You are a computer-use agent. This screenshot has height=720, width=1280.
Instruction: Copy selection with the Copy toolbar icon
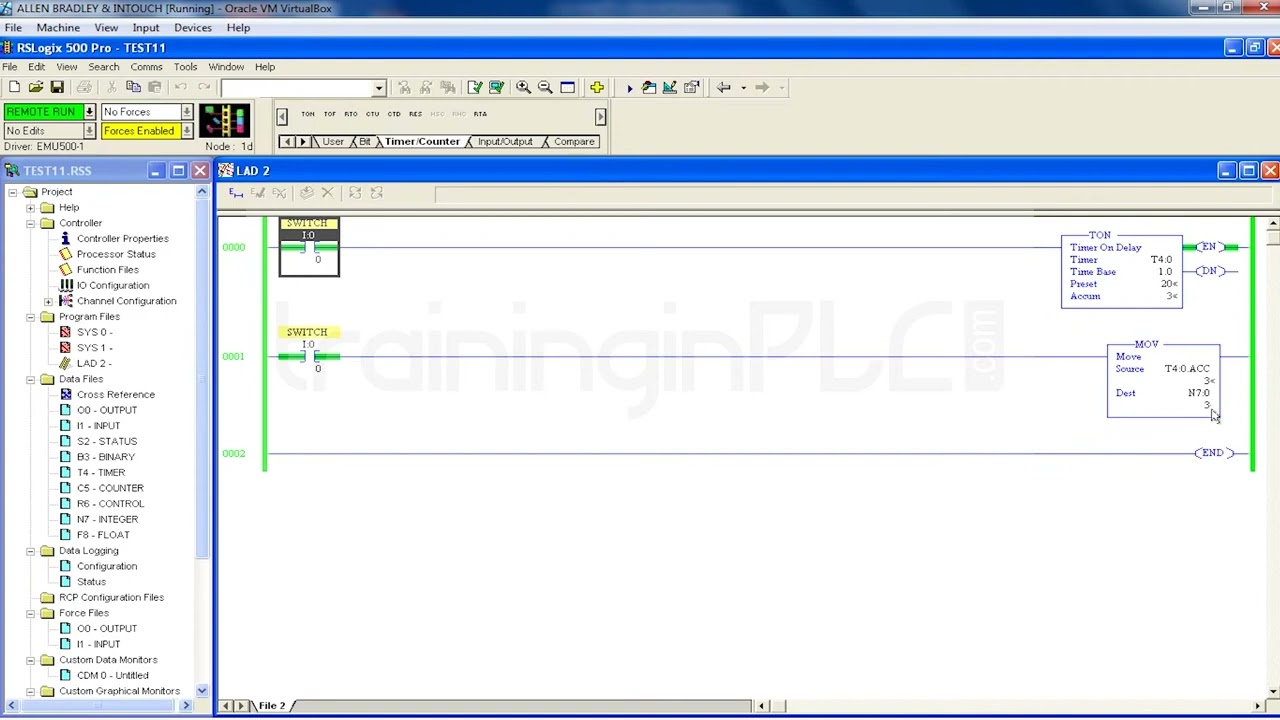[x=133, y=87]
